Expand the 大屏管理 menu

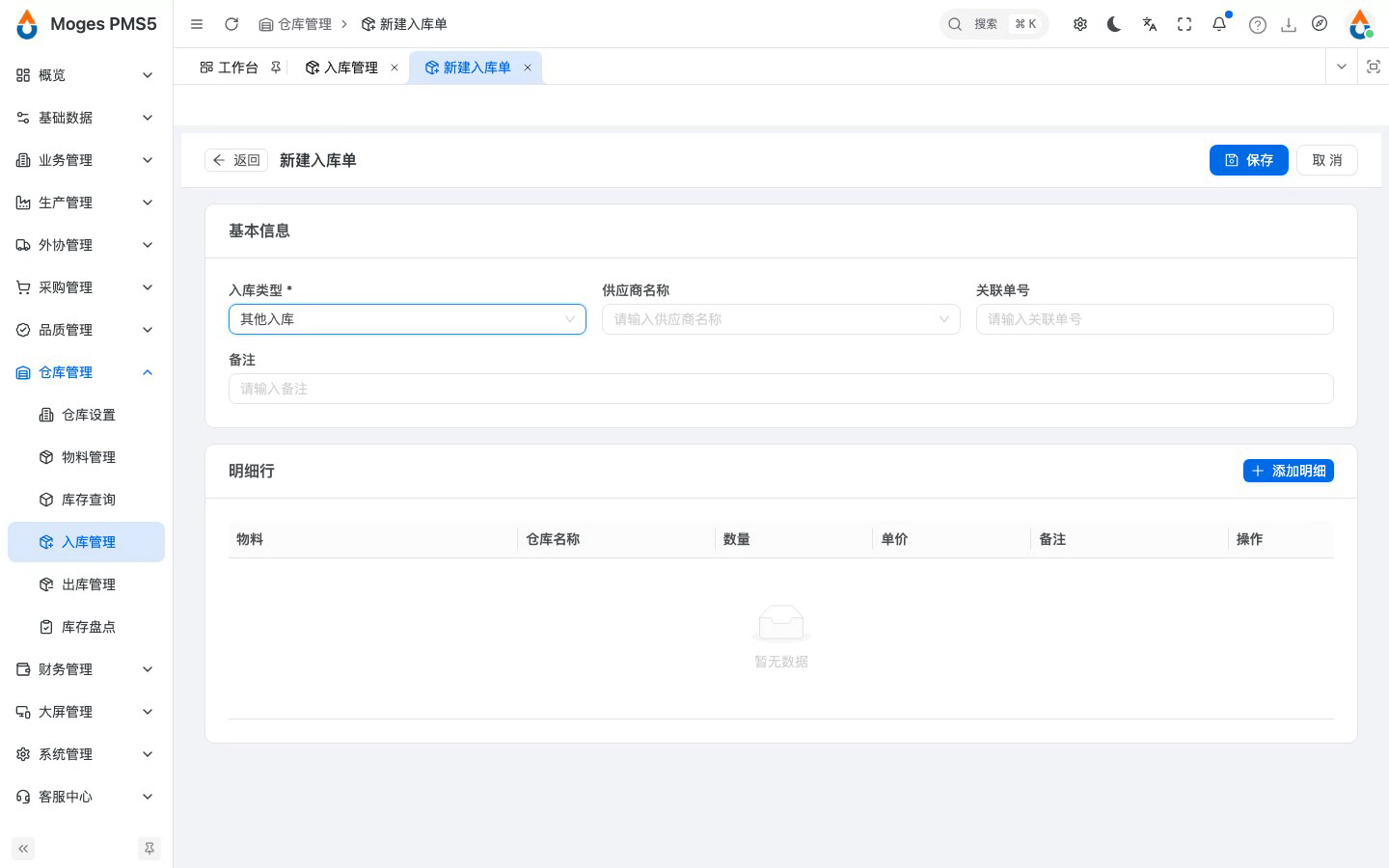86,712
